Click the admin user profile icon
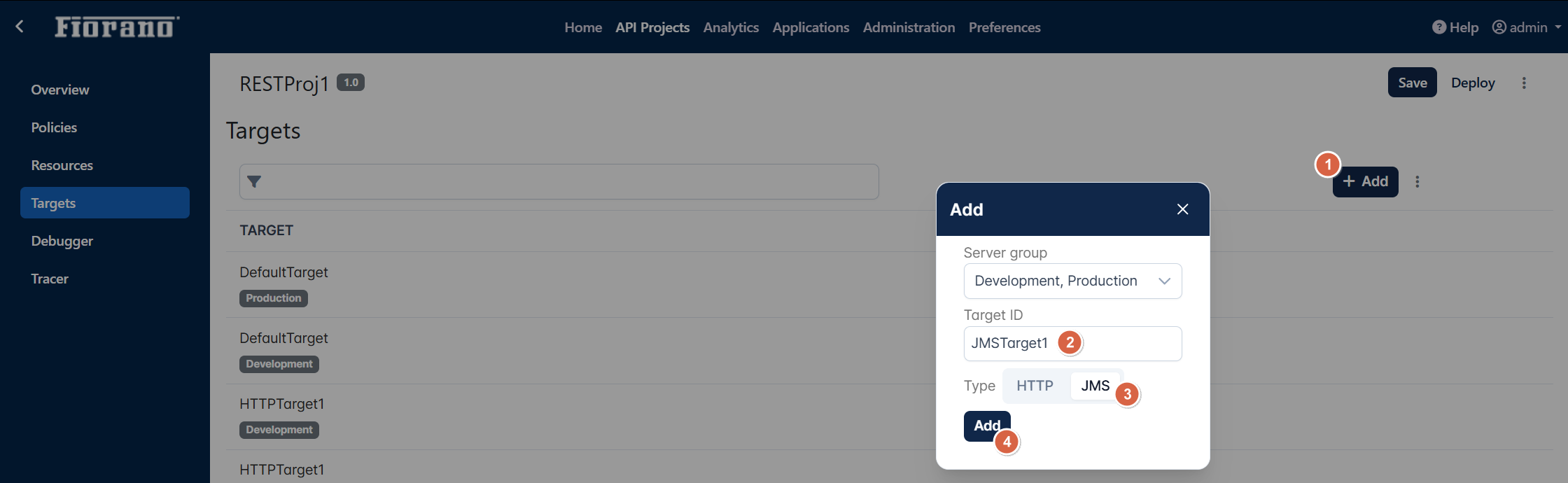This screenshot has width=1568, height=483. tap(1499, 27)
